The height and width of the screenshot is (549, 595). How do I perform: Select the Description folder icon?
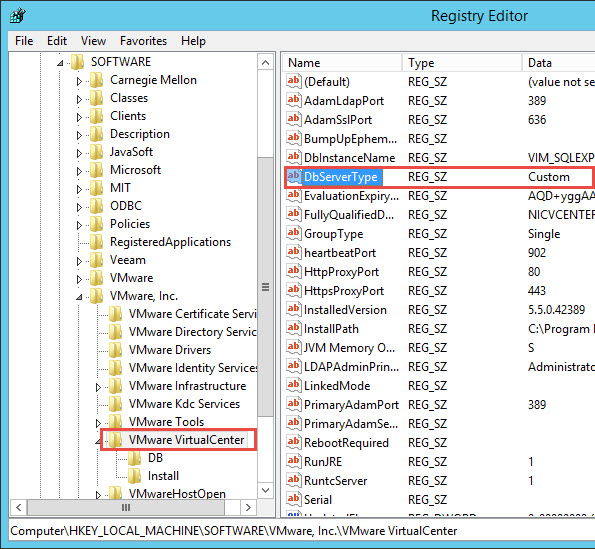[x=96, y=134]
